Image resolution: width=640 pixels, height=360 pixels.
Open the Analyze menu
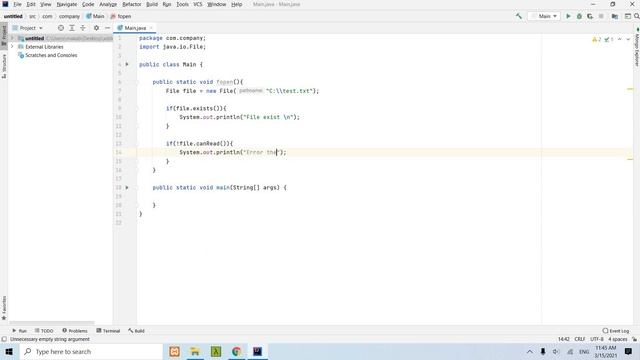click(x=108, y=4)
